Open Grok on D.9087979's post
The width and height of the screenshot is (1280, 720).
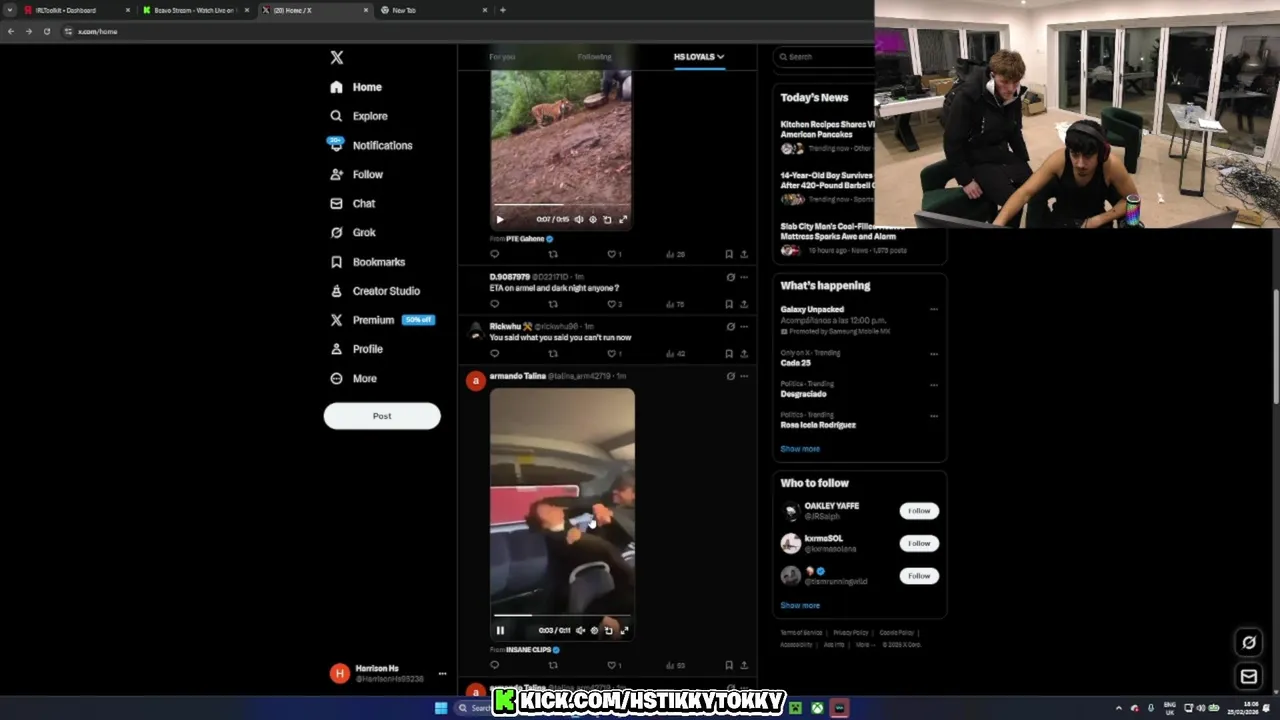coord(730,277)
